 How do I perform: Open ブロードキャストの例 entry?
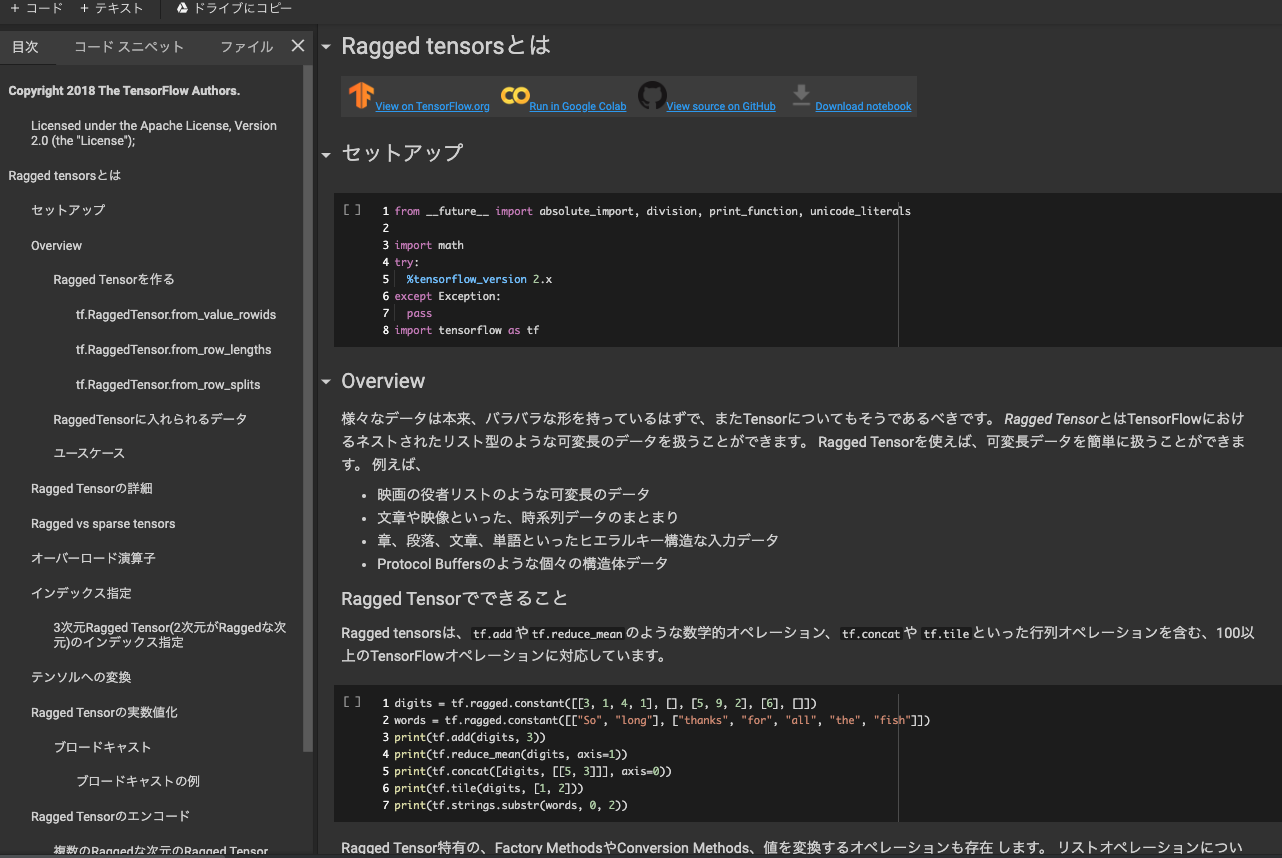pyautogui.click(x=138, y=781)
